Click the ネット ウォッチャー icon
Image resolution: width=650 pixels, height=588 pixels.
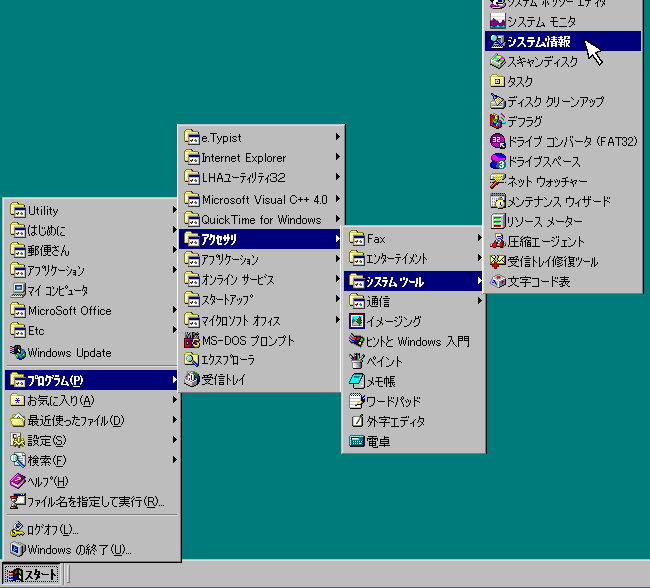click(497, 181)
